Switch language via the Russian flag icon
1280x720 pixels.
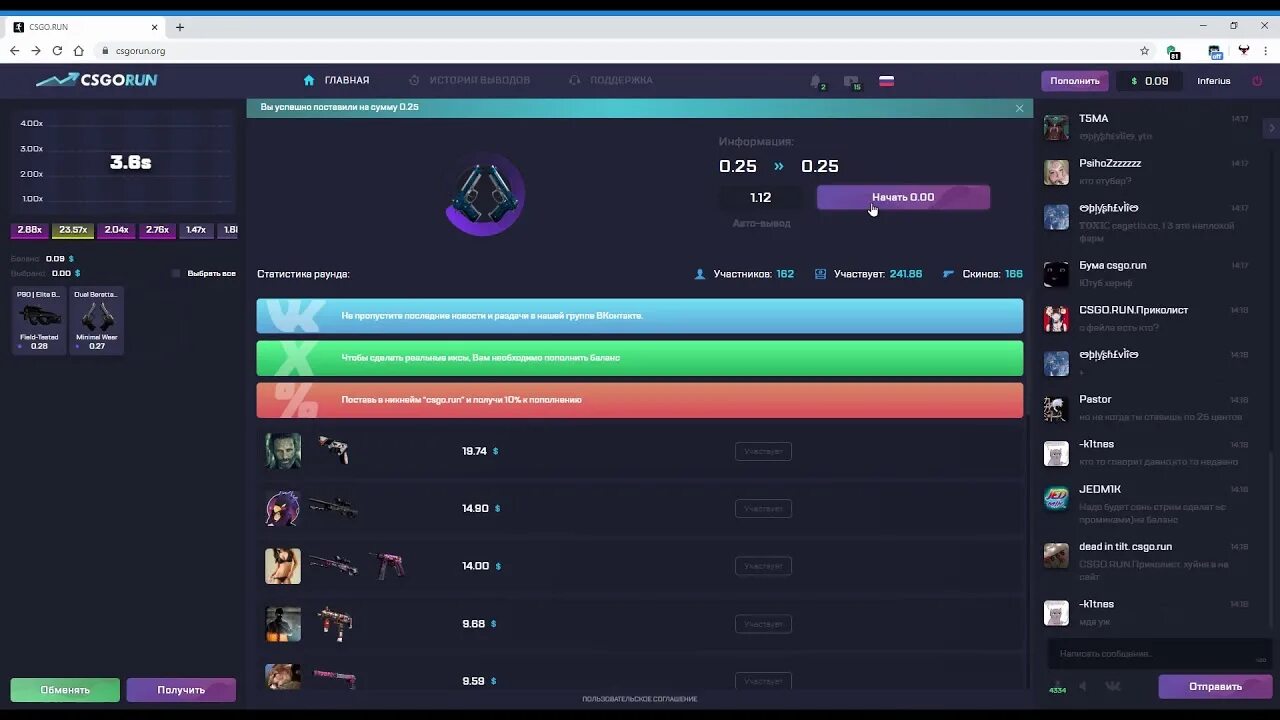coord(886,81)
